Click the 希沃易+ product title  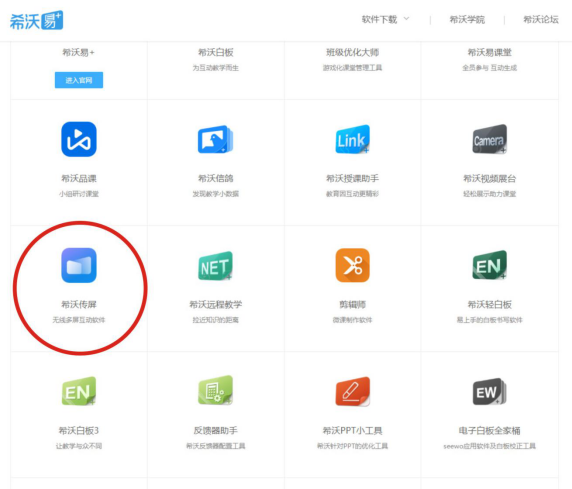click(x=78, y=53)
